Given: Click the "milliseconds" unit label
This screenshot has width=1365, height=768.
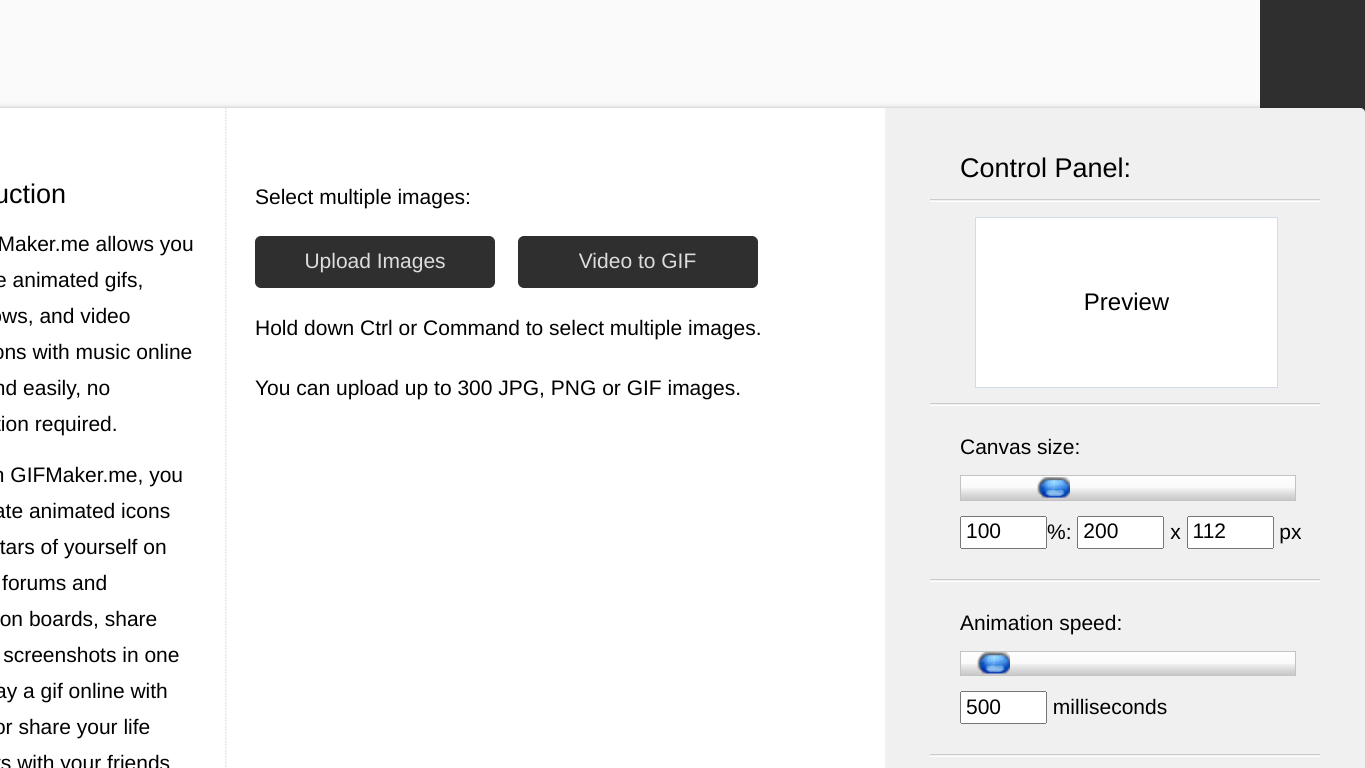Looking at the screenshot, I should point(1110,707).
